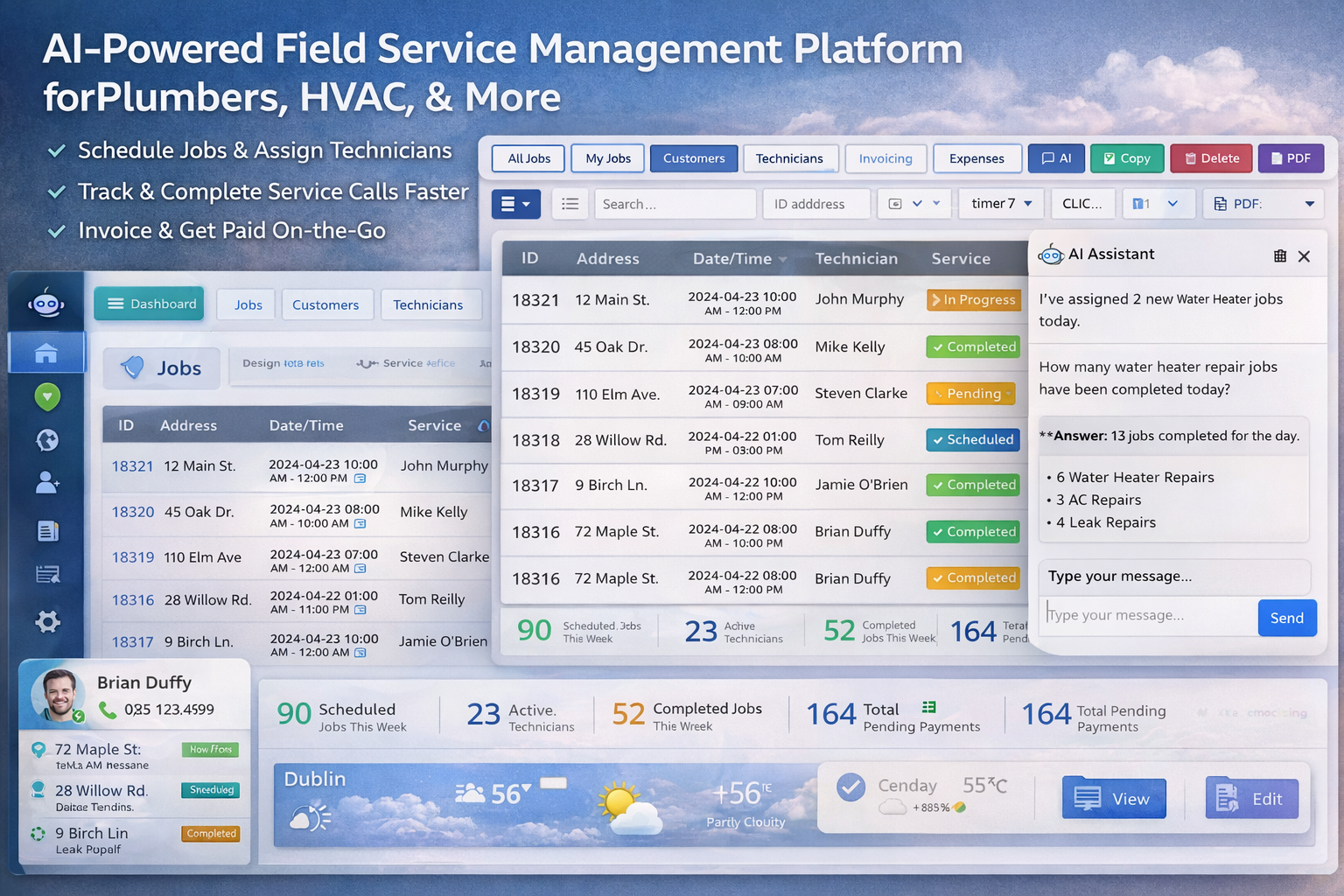This screenshot has width=1344, height=896.
Task: Click the Search input field
Action: click(x=675, y=204)
